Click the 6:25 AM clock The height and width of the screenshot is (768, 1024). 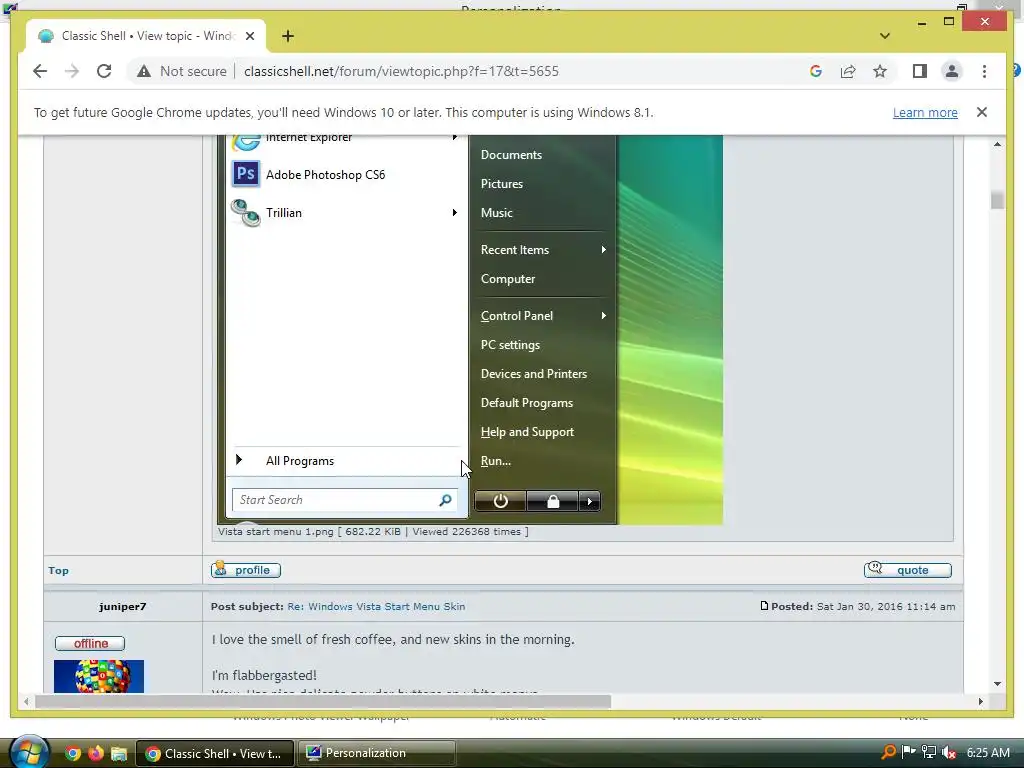pos(988,752)
